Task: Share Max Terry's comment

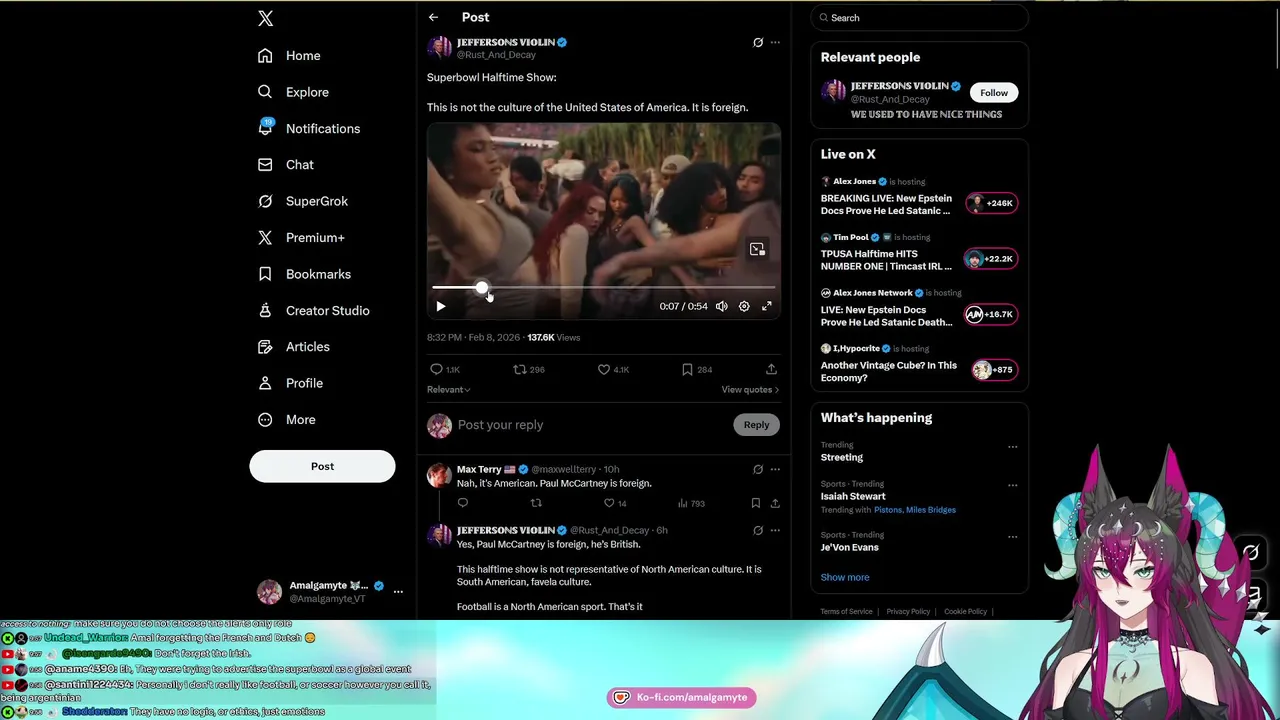Action: tap(775, 503)
